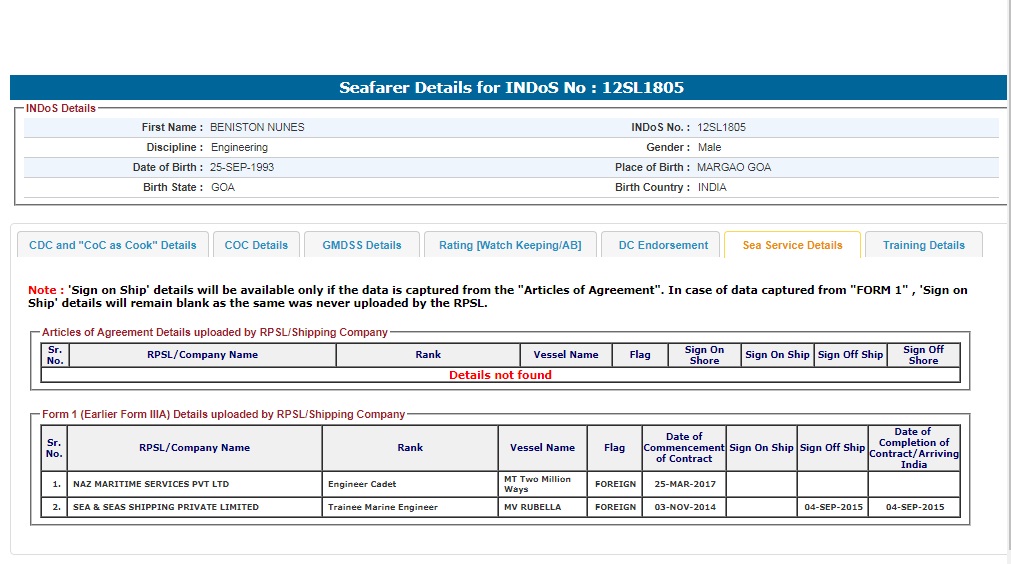This screenshot has height=564, width=1011.
Task: Switch to the Training Details tab
Action: pyautogui.click(x=923, y=245)
